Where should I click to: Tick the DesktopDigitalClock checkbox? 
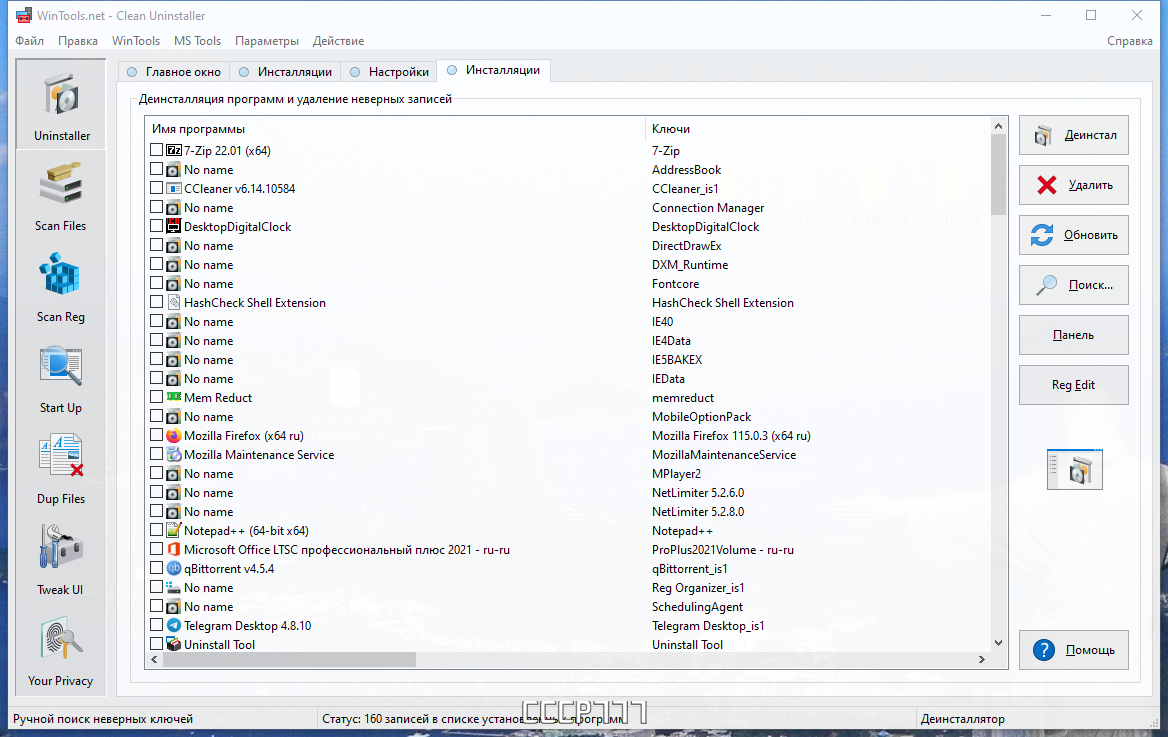(x=156, y=226)
